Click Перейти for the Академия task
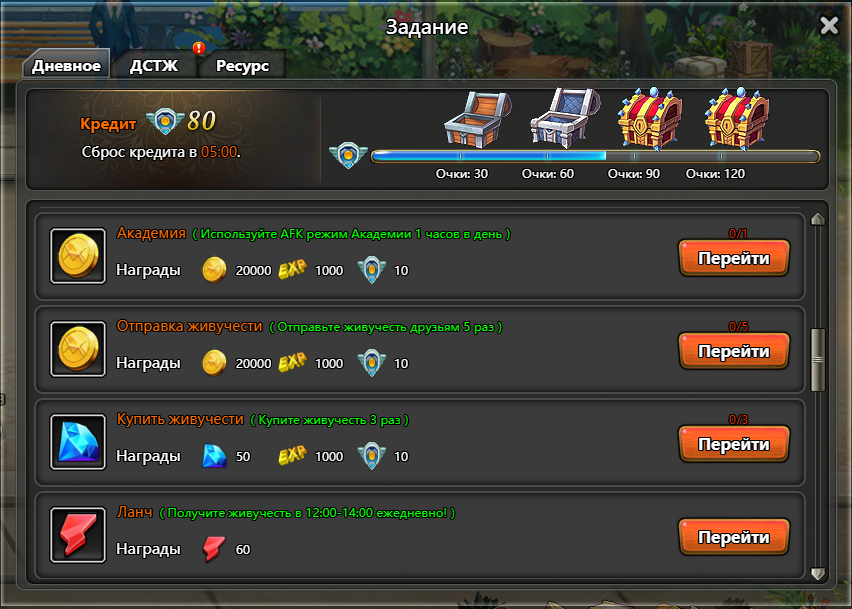The height and width of the screenshot is (609, 852). point(734,258)
